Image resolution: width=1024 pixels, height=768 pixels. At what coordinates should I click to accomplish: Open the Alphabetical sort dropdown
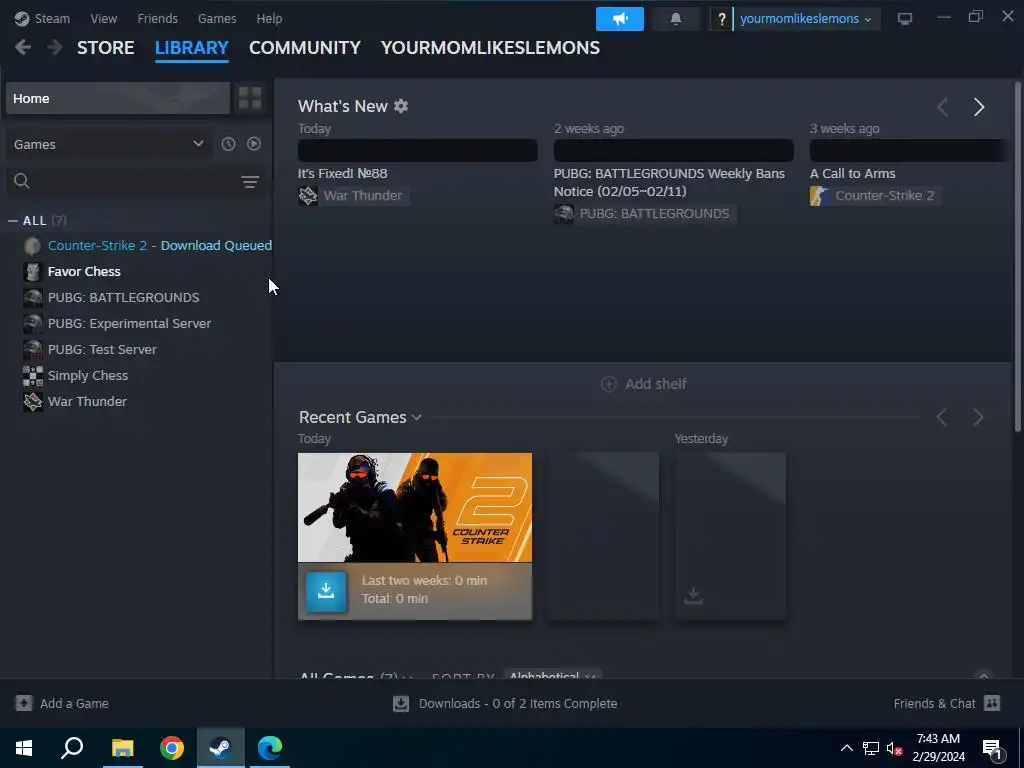pos(552,675)
